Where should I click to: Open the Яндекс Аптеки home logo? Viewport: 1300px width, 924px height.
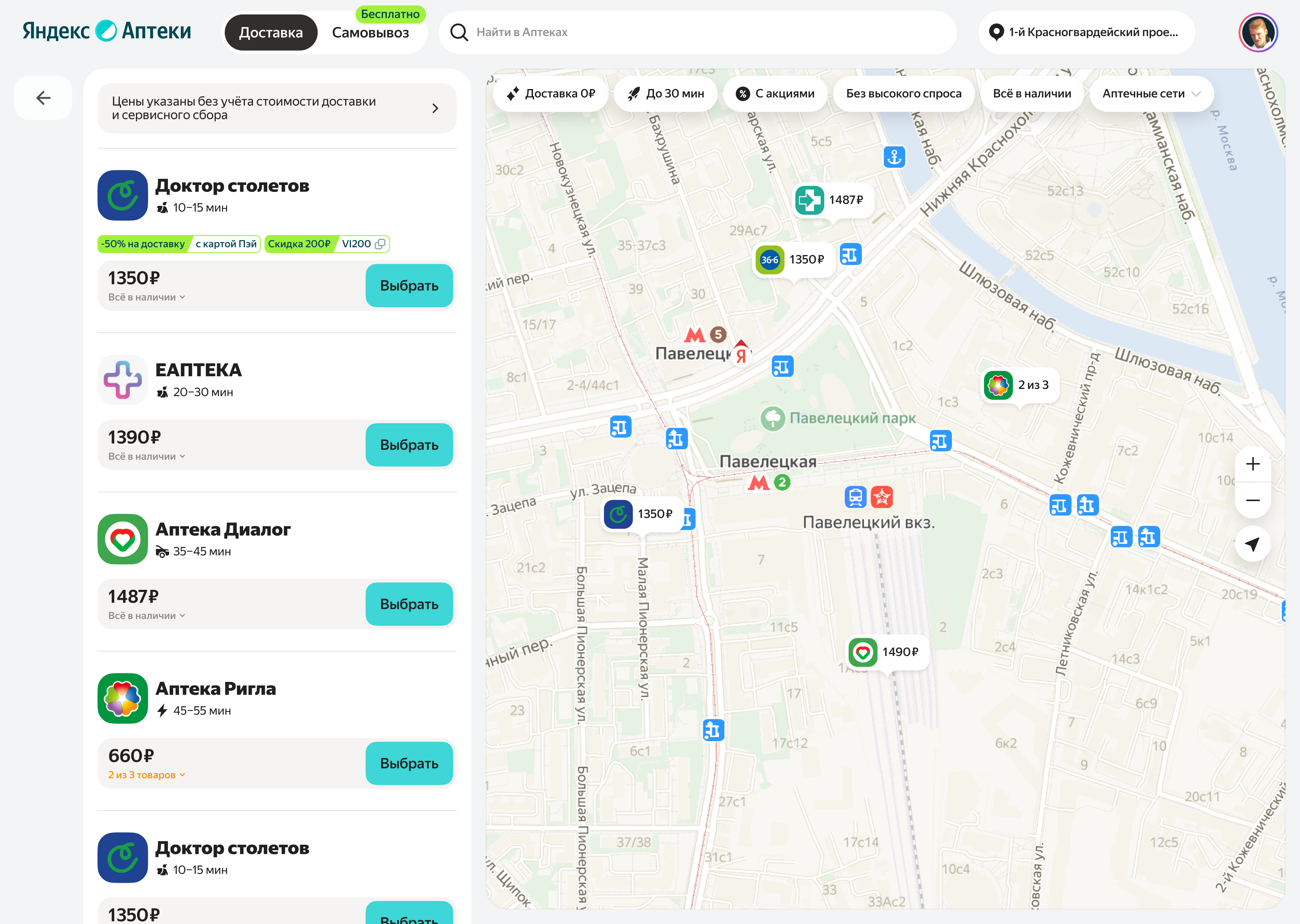click(x=107, y=31)
